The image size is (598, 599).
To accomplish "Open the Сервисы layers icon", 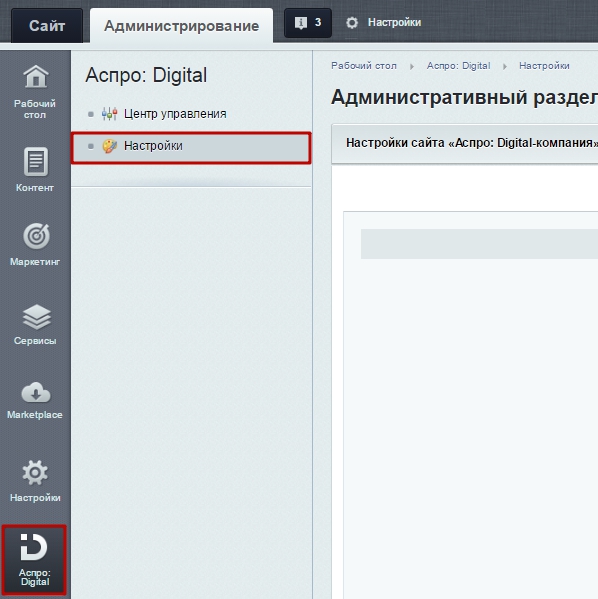I will 36,317.
